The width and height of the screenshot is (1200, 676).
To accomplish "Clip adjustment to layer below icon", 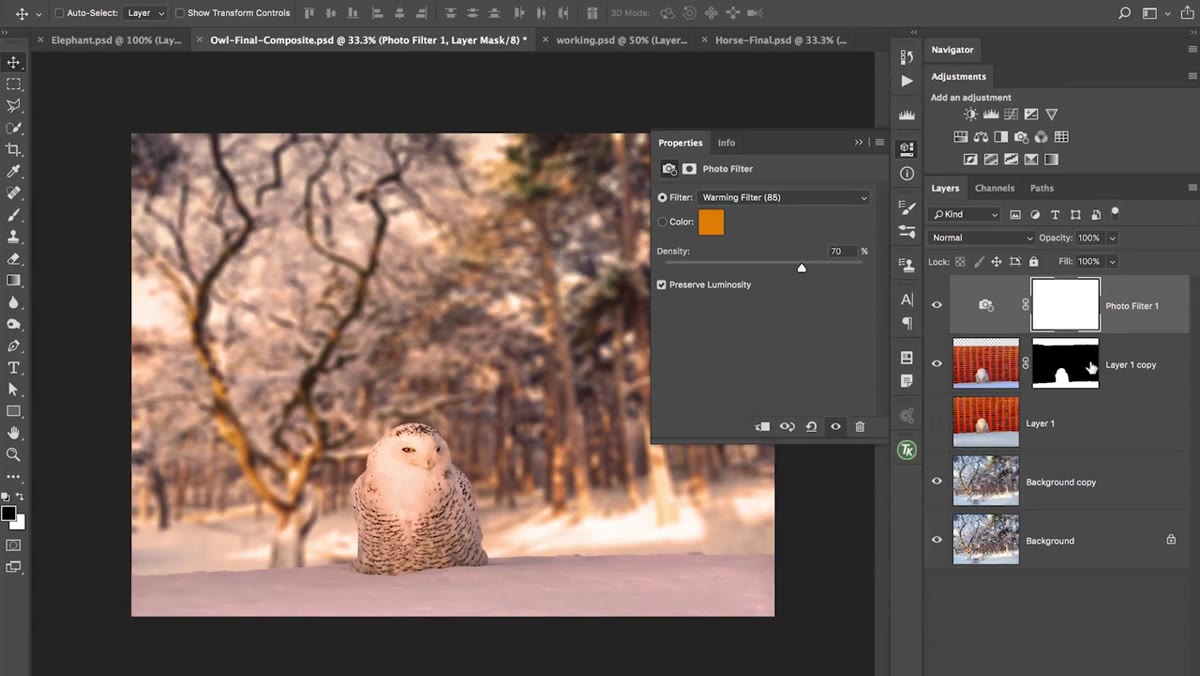I will coord(763,427).
